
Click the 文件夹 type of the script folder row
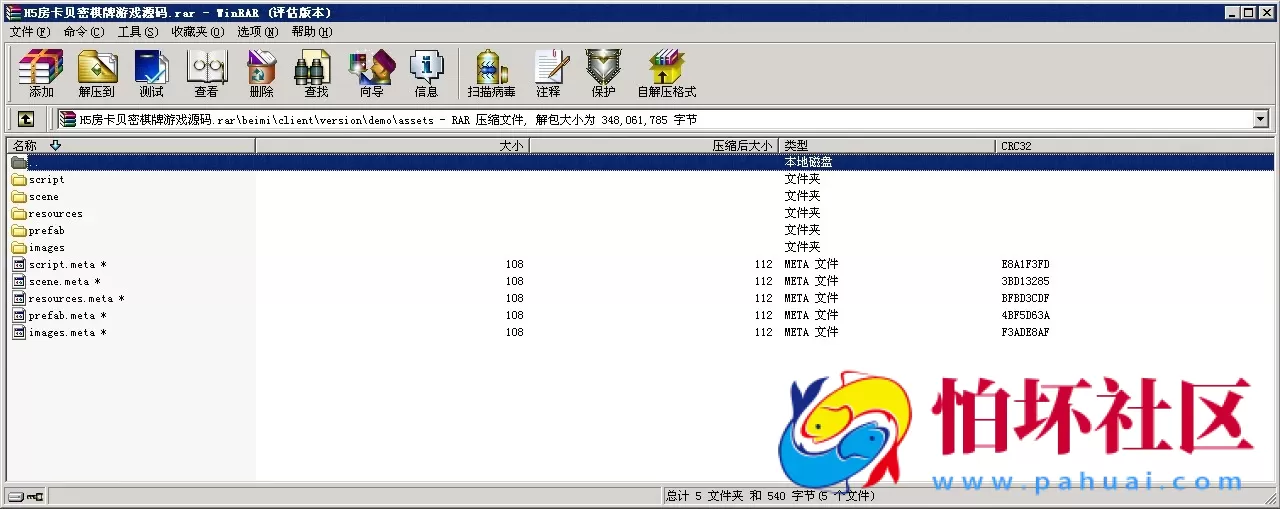802,180
